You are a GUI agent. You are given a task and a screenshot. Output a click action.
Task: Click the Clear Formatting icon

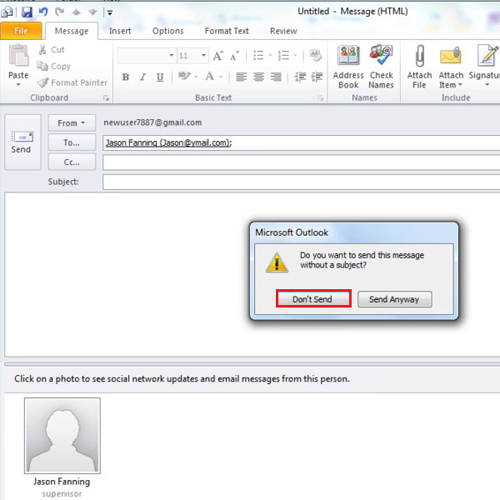(315, 55)
